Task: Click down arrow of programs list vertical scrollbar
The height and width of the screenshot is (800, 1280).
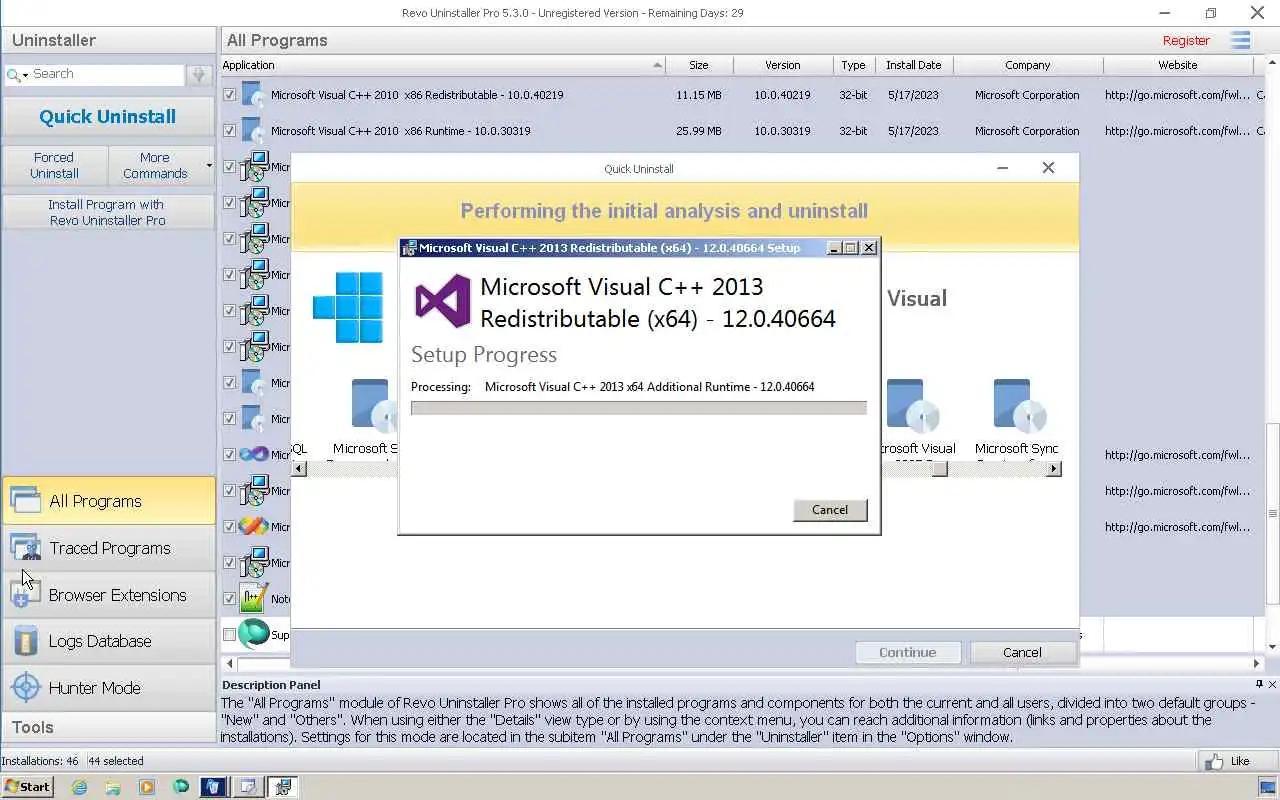Action: point(1272,646)
